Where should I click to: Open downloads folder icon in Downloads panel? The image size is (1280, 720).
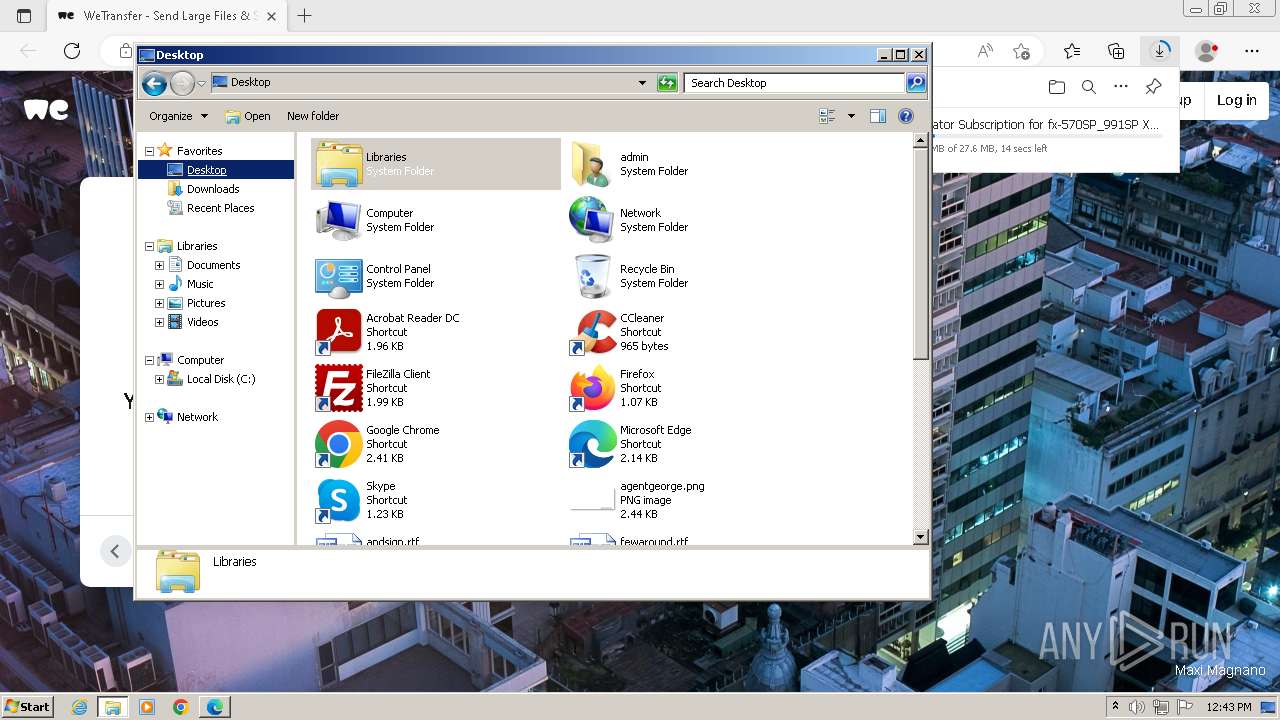1057,87
